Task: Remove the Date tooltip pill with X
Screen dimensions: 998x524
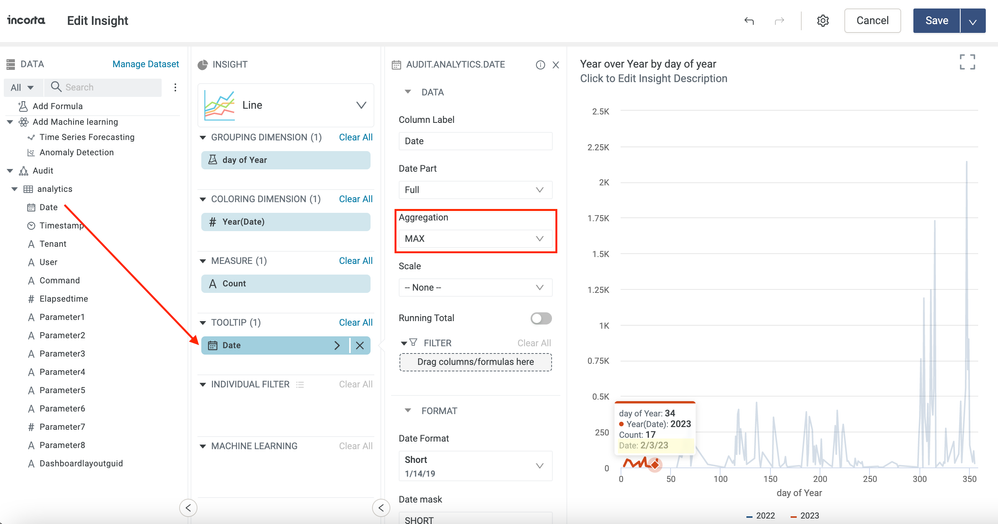Action: coord(360,345)
